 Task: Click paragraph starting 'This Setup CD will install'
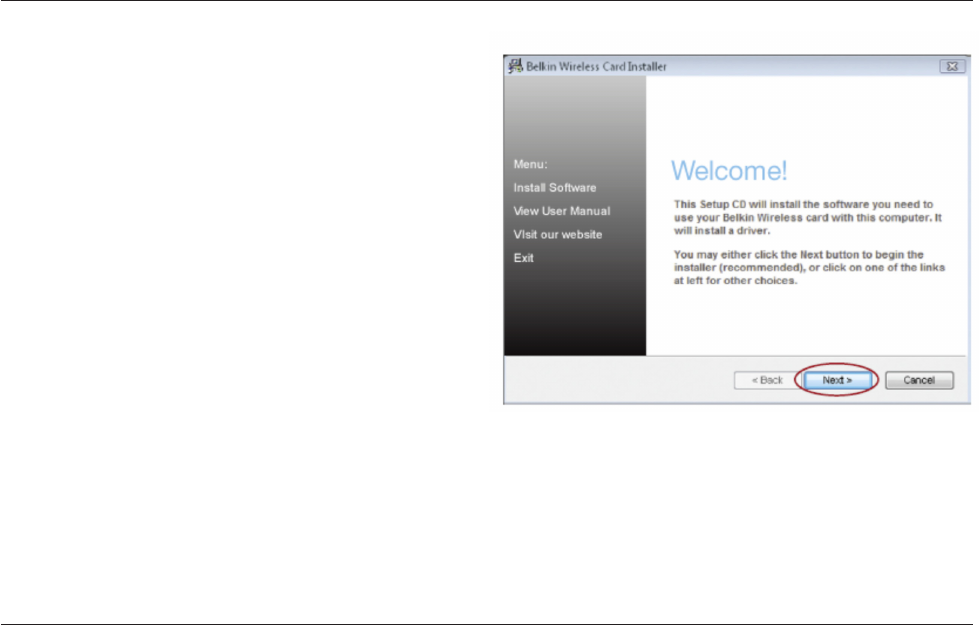pyautogui.click(x=807, y=217)
